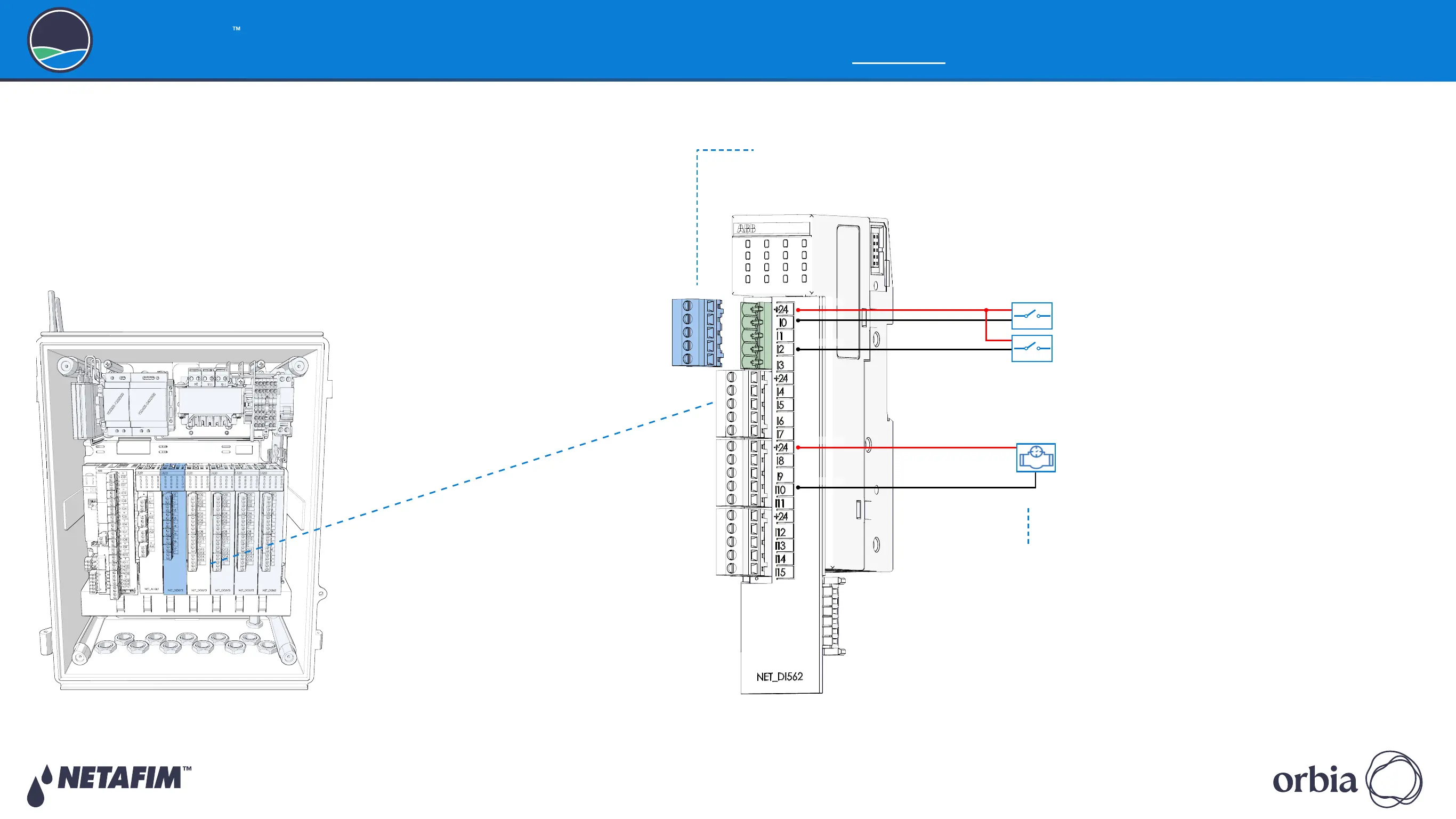This screenshot has width=1456, height=819.
Task: Select the I14 terminal label
Action: [x=783, y=559]
